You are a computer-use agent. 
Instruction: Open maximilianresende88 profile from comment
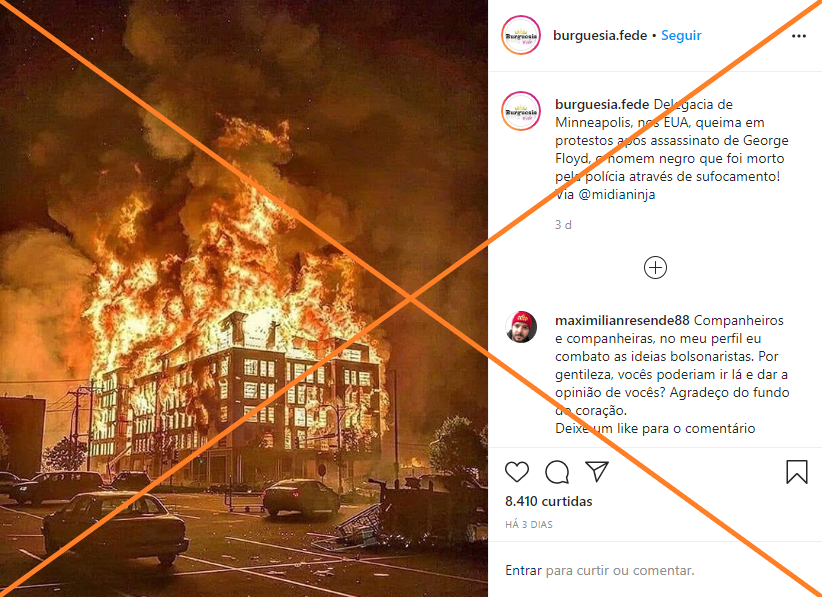coord(622,320)
